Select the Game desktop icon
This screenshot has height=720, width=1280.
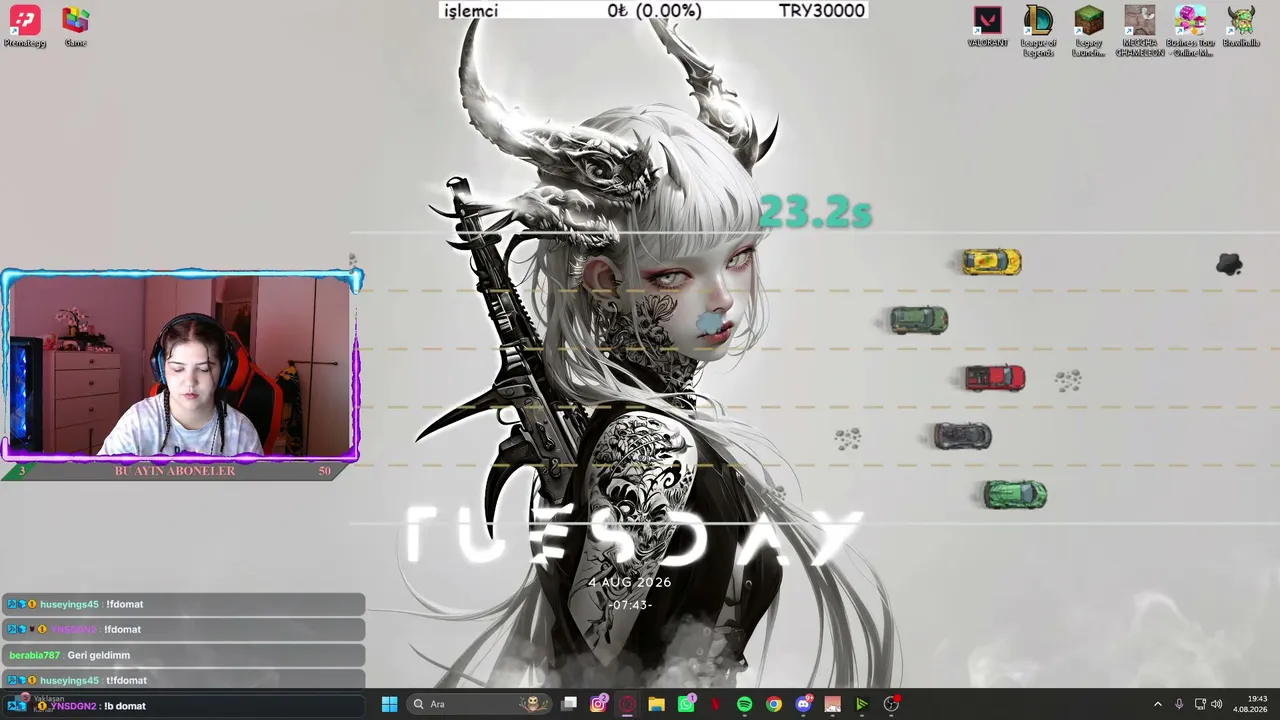coord(75,27)
